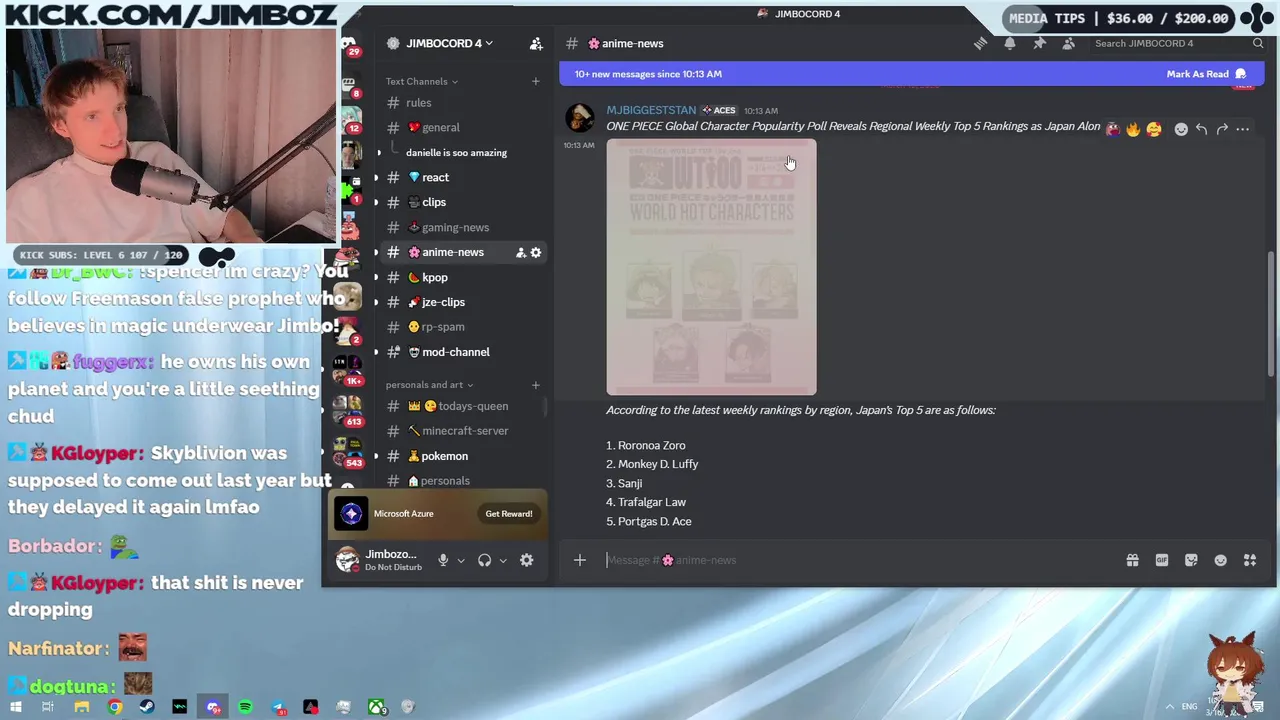Open the sticker picker

point(1191,560)
